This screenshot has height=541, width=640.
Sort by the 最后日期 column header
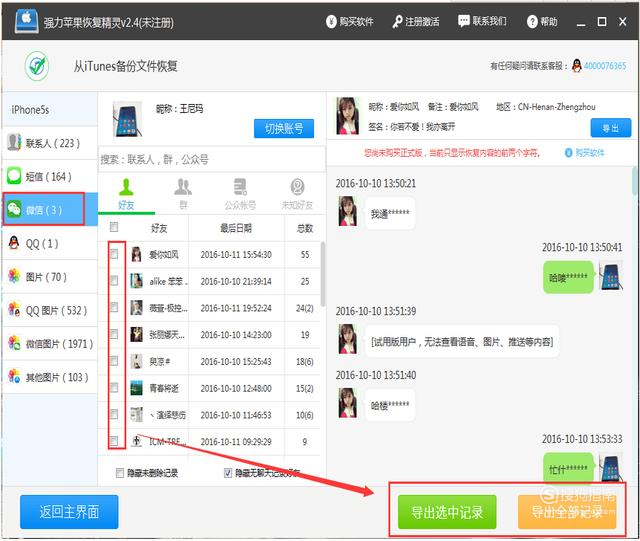coord(236,228)
